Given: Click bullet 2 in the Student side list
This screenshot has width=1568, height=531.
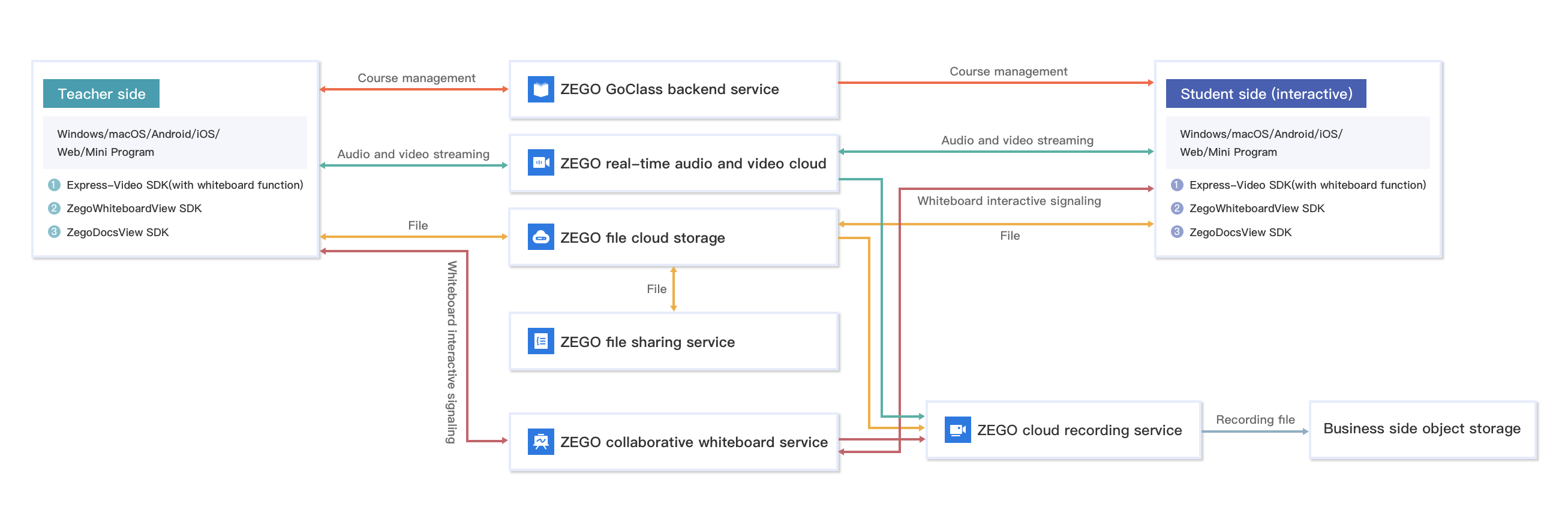Looking at the screenshot, I should (x=1177, y=208).
